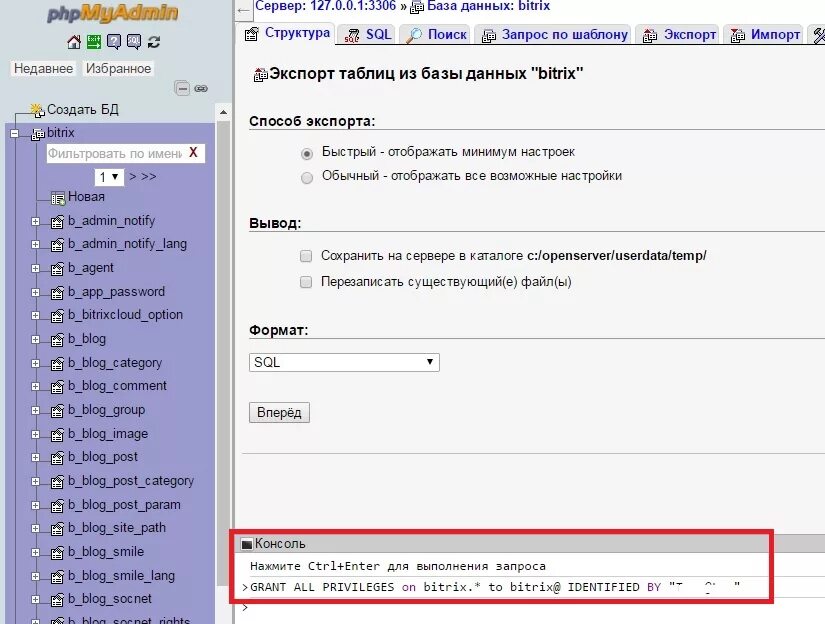This screenshot has width=825, height=624.
Task: Click the green exit/logout icon
Action: coord(94,42)
